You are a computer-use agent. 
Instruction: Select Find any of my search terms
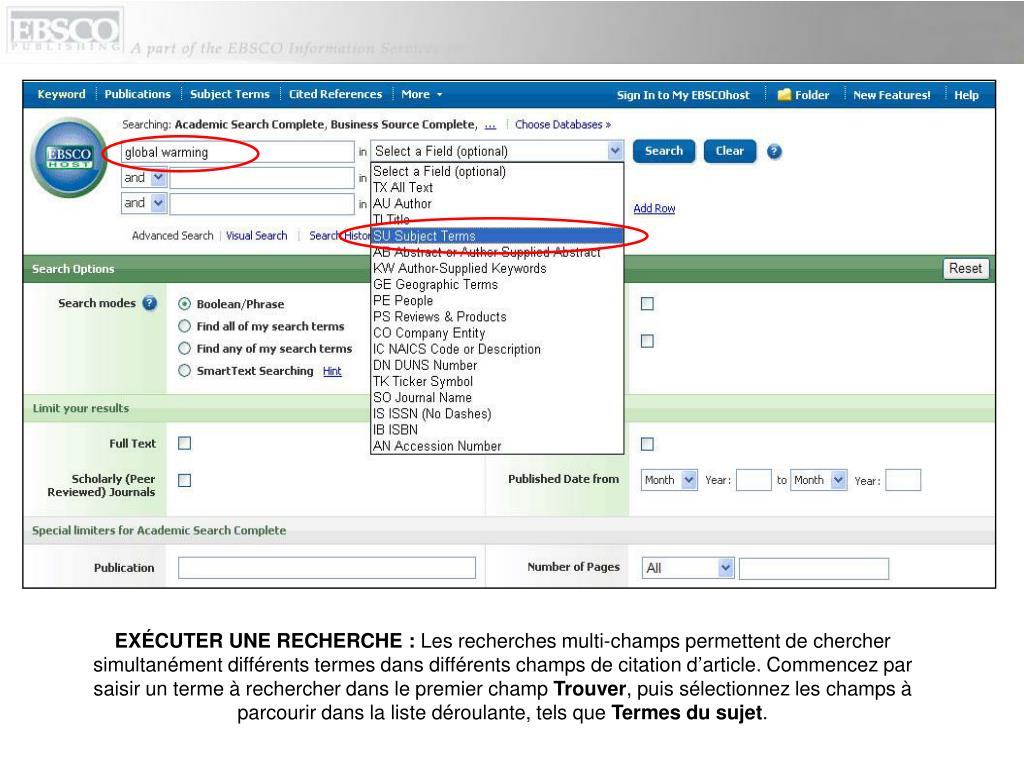(x=185, y=348)
